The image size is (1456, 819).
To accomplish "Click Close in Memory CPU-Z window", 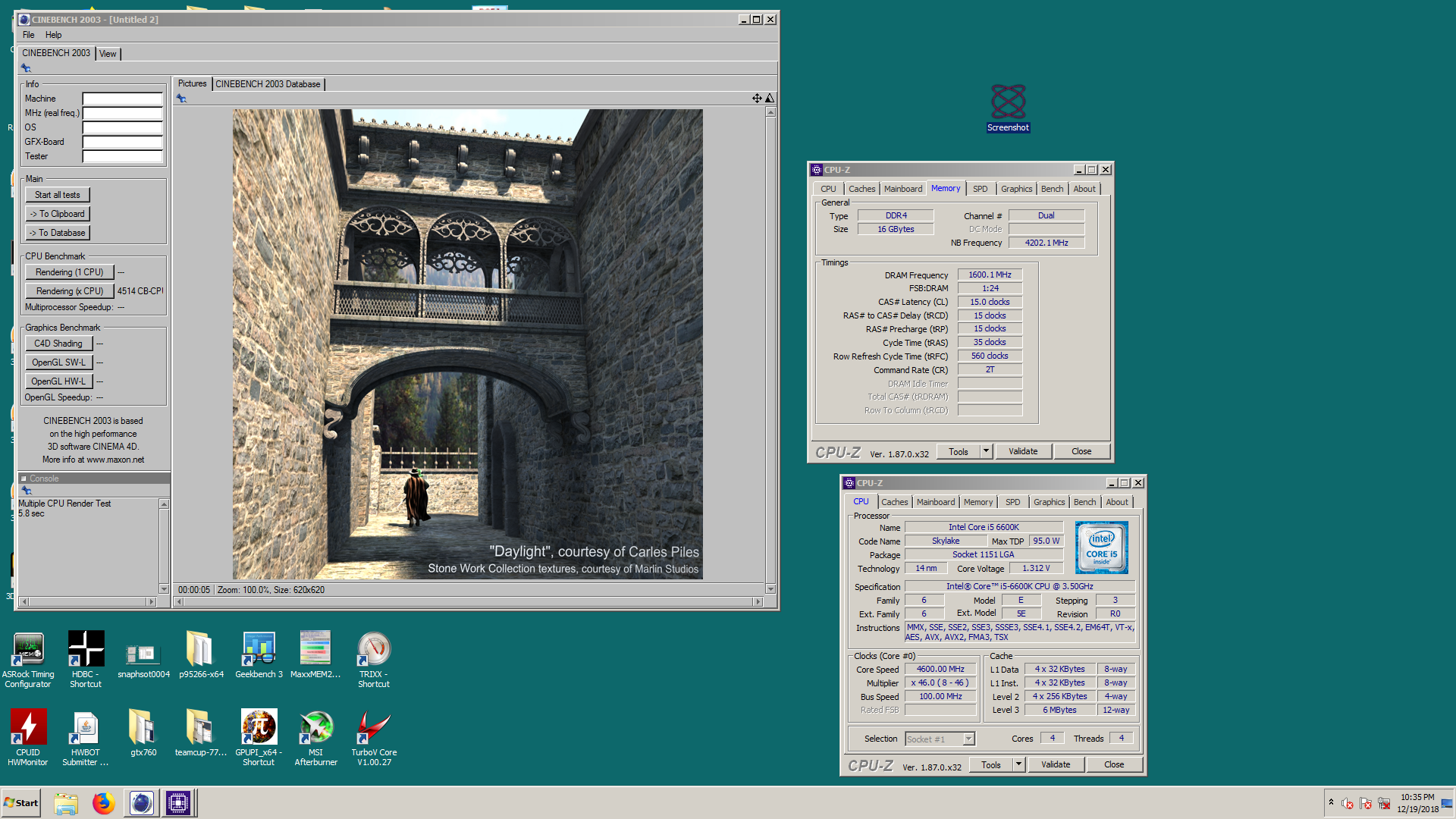I will 1081,451.
